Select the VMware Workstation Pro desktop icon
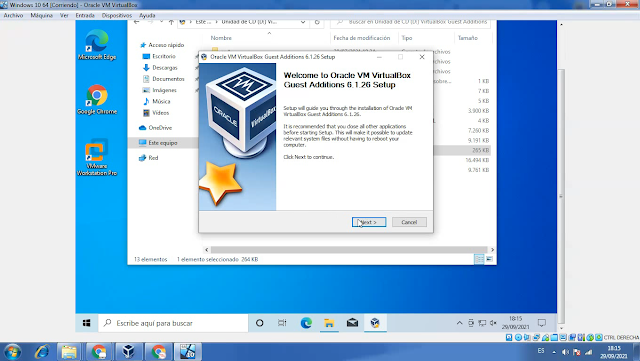 pyautogui.click(x=97, y=157)
